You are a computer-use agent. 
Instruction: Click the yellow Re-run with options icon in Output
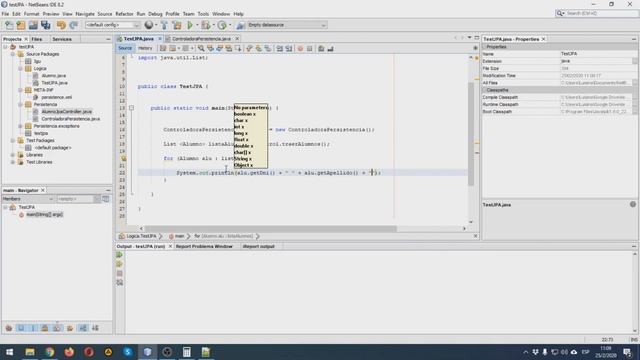(x=120, y=264)
